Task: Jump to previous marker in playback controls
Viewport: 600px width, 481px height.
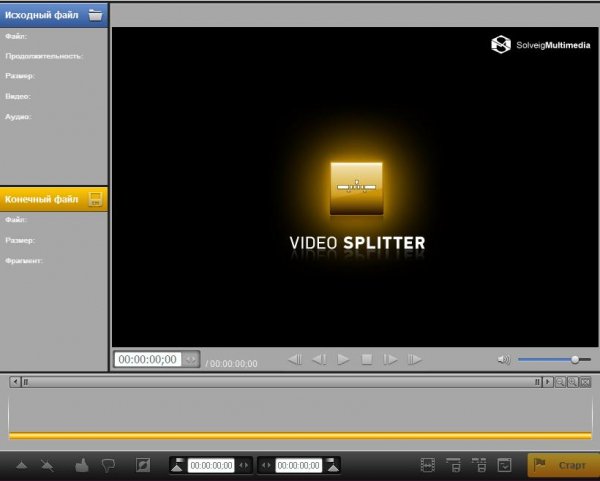Action: coord(295,359)
